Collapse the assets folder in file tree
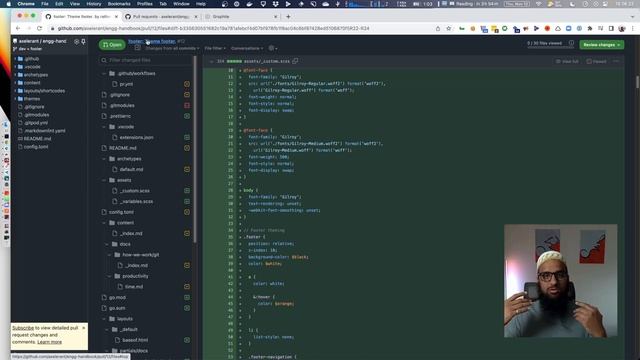This screenshot has height=360, width=640. pyautogui.click(x=104, y=180)
